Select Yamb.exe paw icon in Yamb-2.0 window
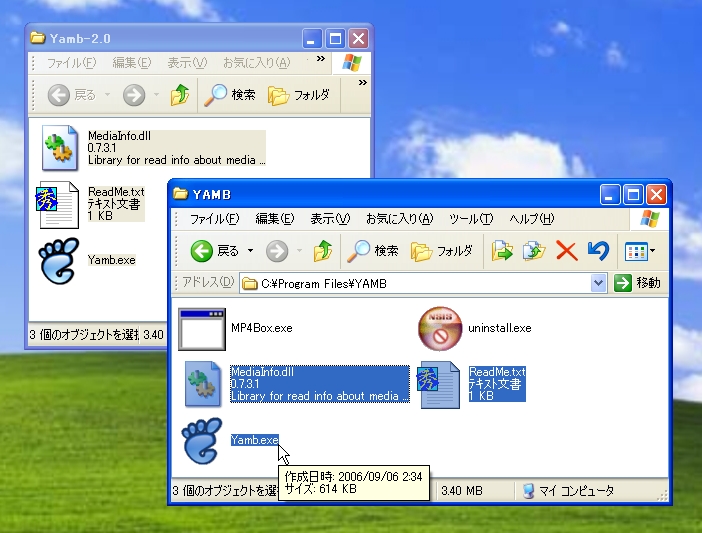 59,261
